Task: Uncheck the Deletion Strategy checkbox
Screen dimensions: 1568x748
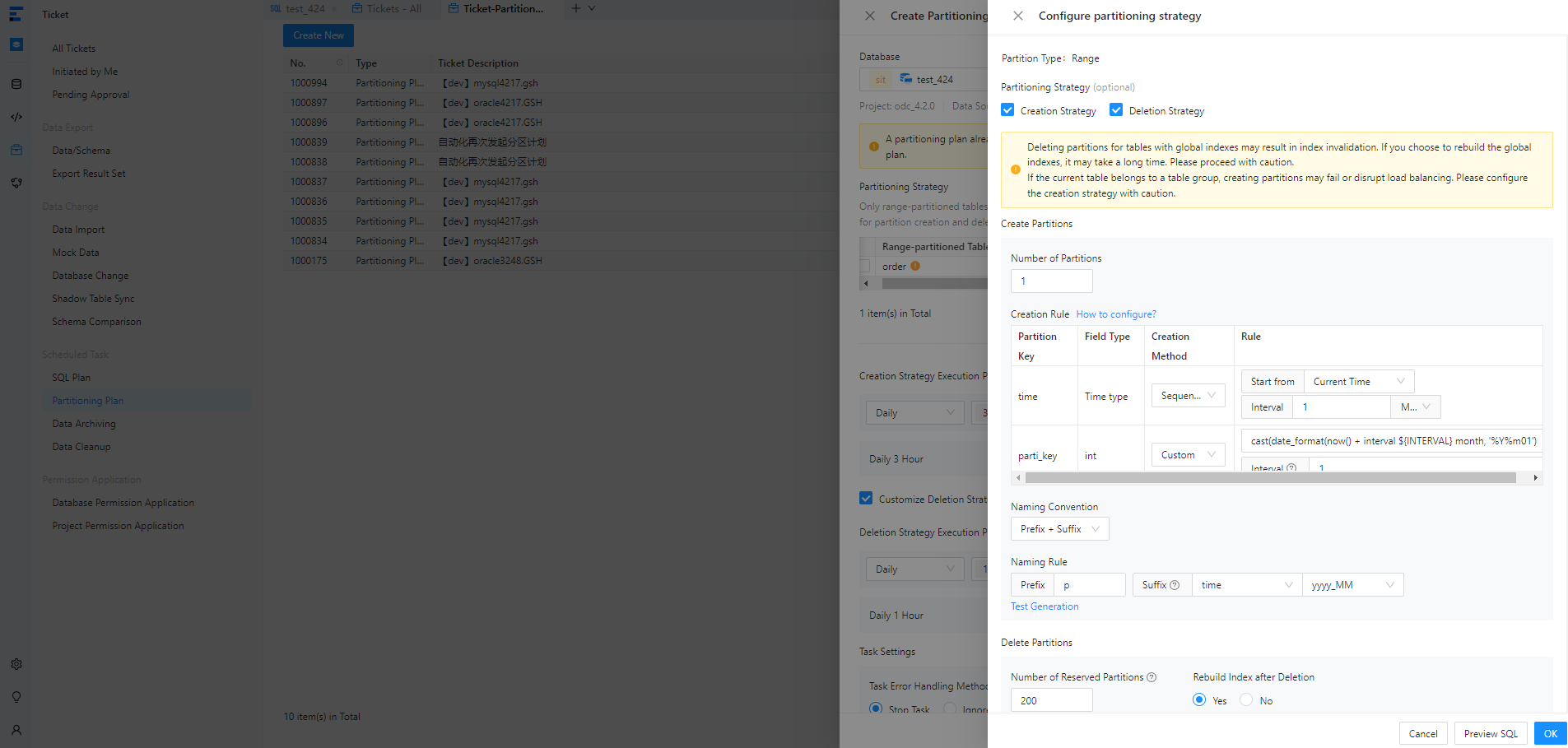Action: click(1116, 110)
